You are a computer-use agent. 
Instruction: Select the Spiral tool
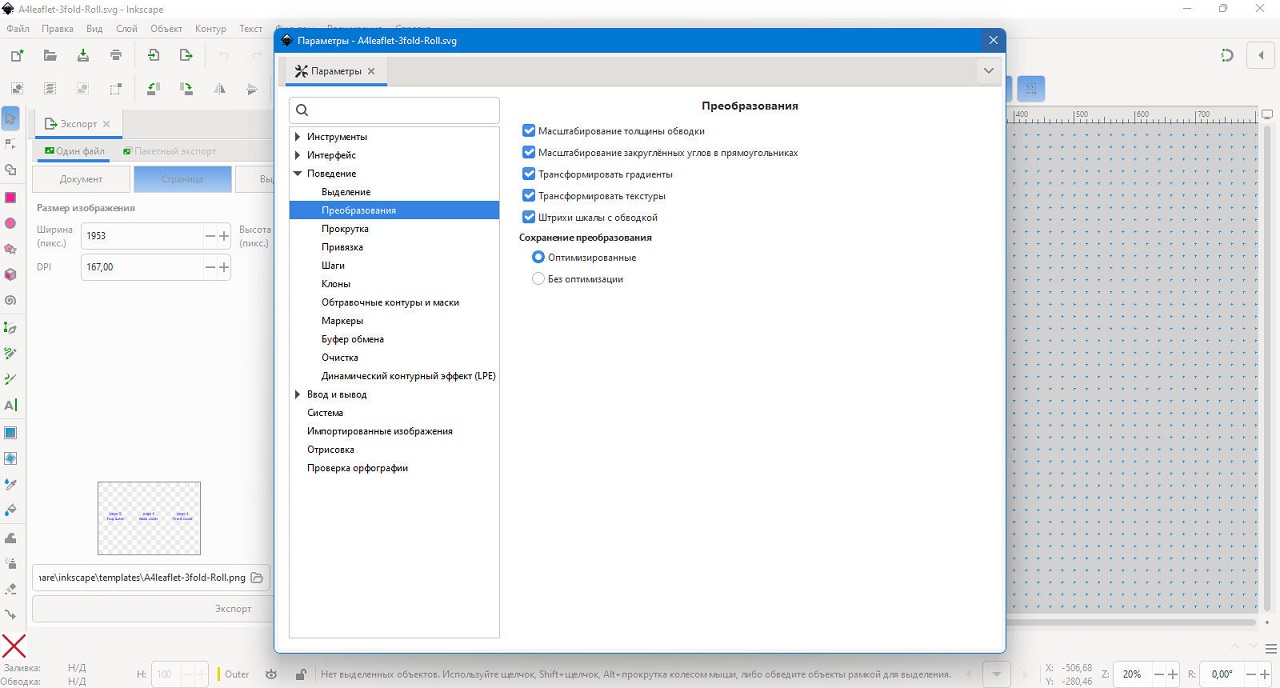tap(11, 300)
